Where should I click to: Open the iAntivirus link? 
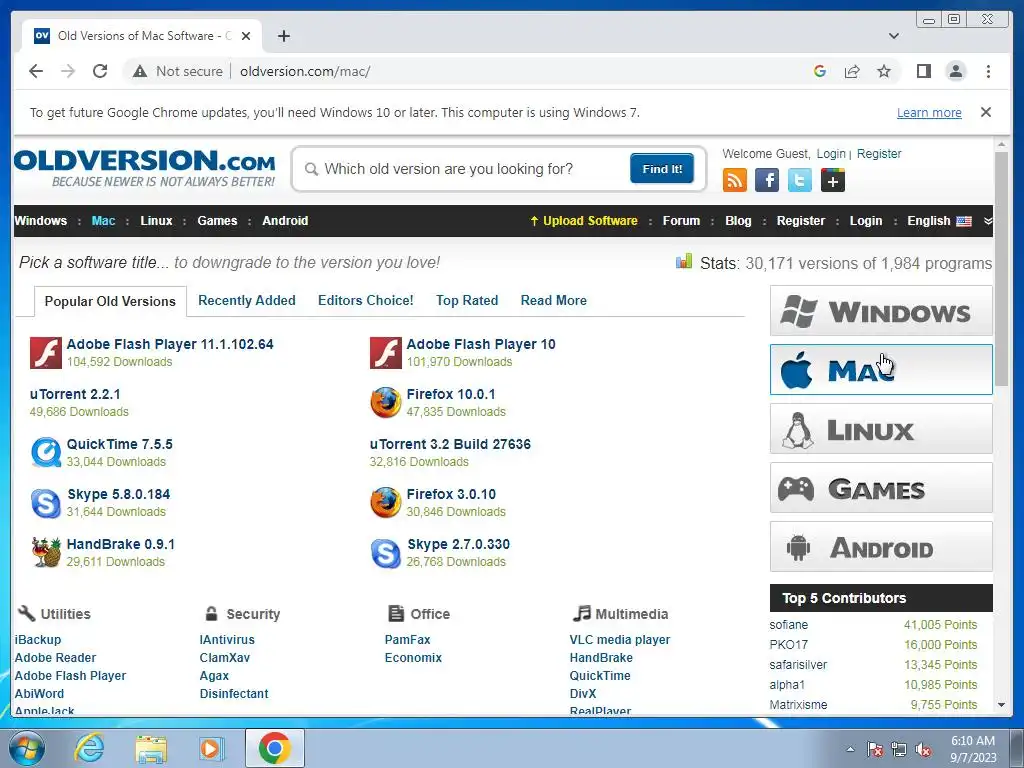[x=227, y=640]
